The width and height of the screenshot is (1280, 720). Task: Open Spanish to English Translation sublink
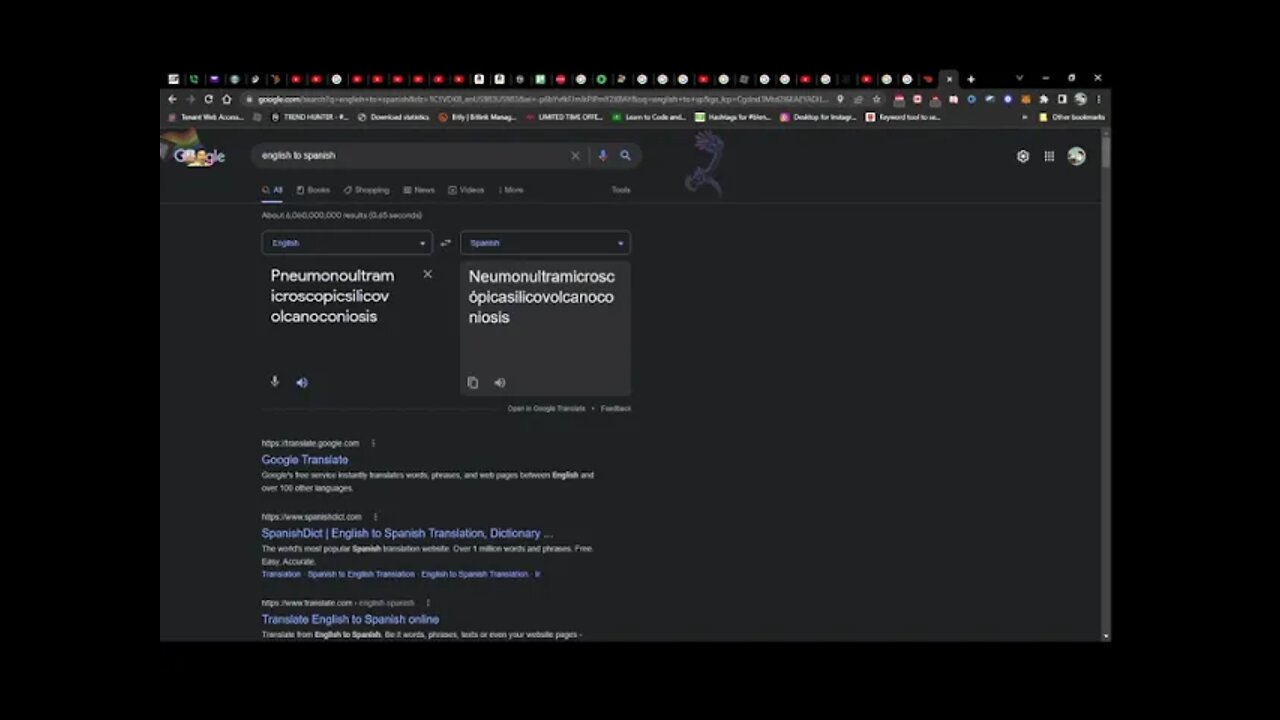[361, 574]
